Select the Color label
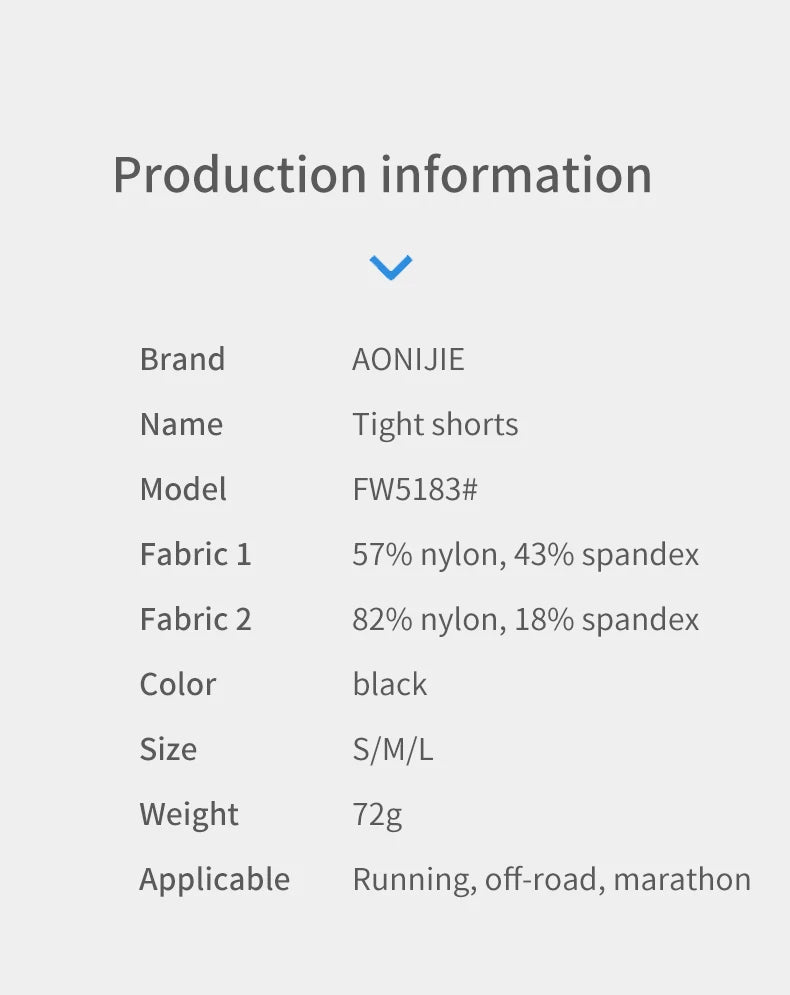 (178, 684)
